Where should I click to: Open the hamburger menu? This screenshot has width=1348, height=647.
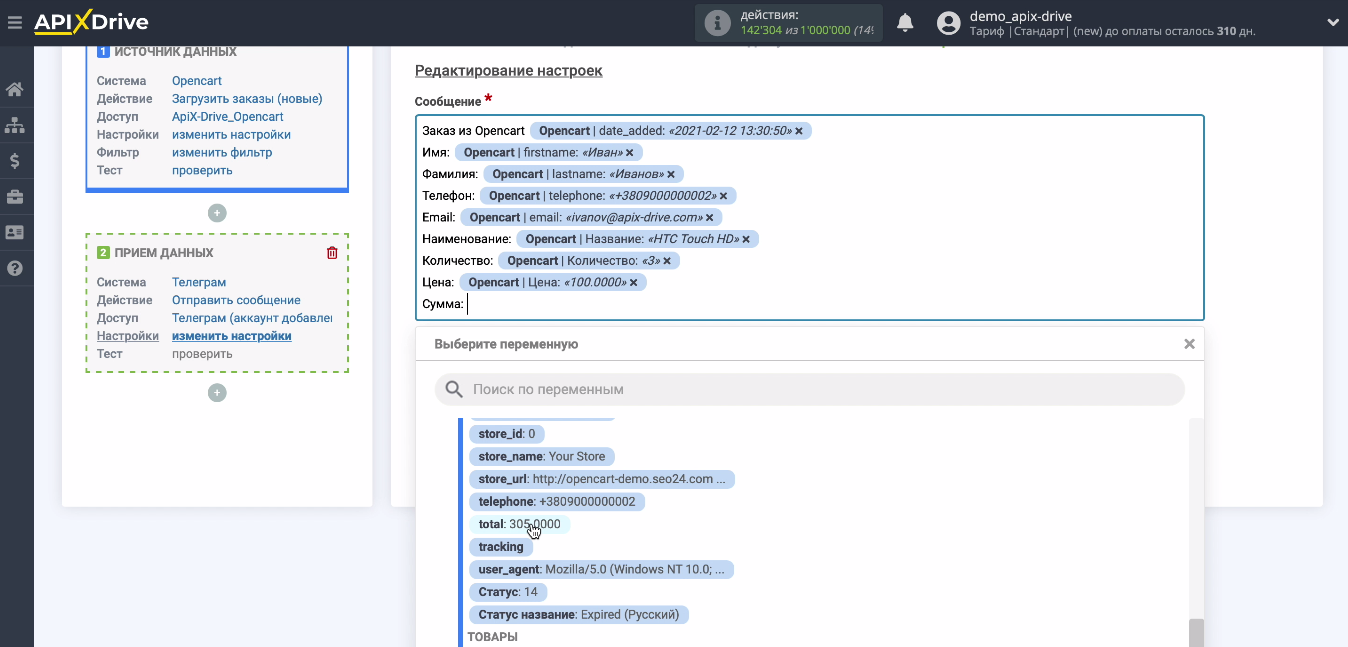(14, 22)
